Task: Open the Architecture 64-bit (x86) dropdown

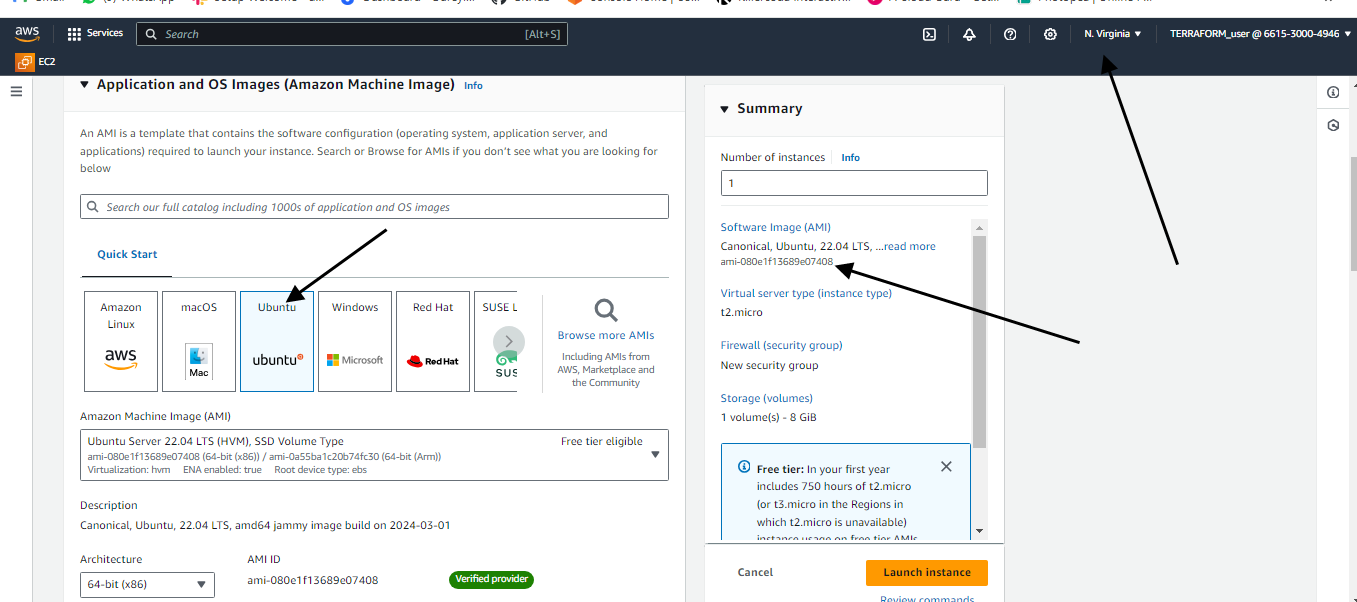Action: tap(147, 584)
